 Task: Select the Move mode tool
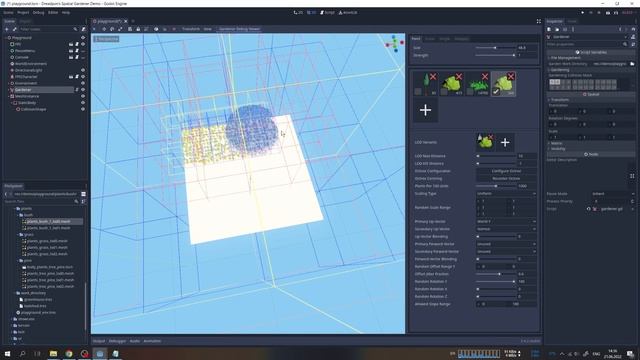pyautogui.click(x=104, y=29)
